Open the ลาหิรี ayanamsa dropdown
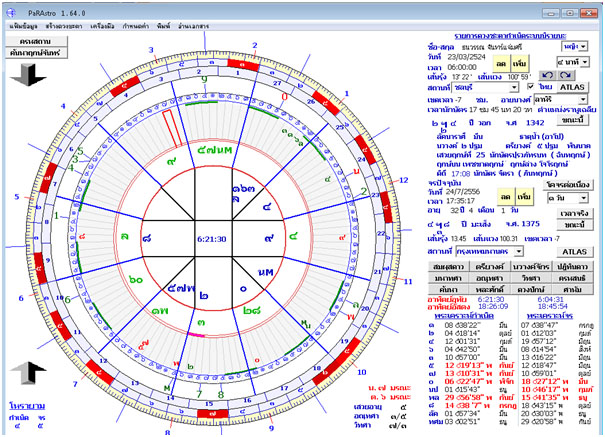The width and height of the screenshot is (605, 437). 583,100
